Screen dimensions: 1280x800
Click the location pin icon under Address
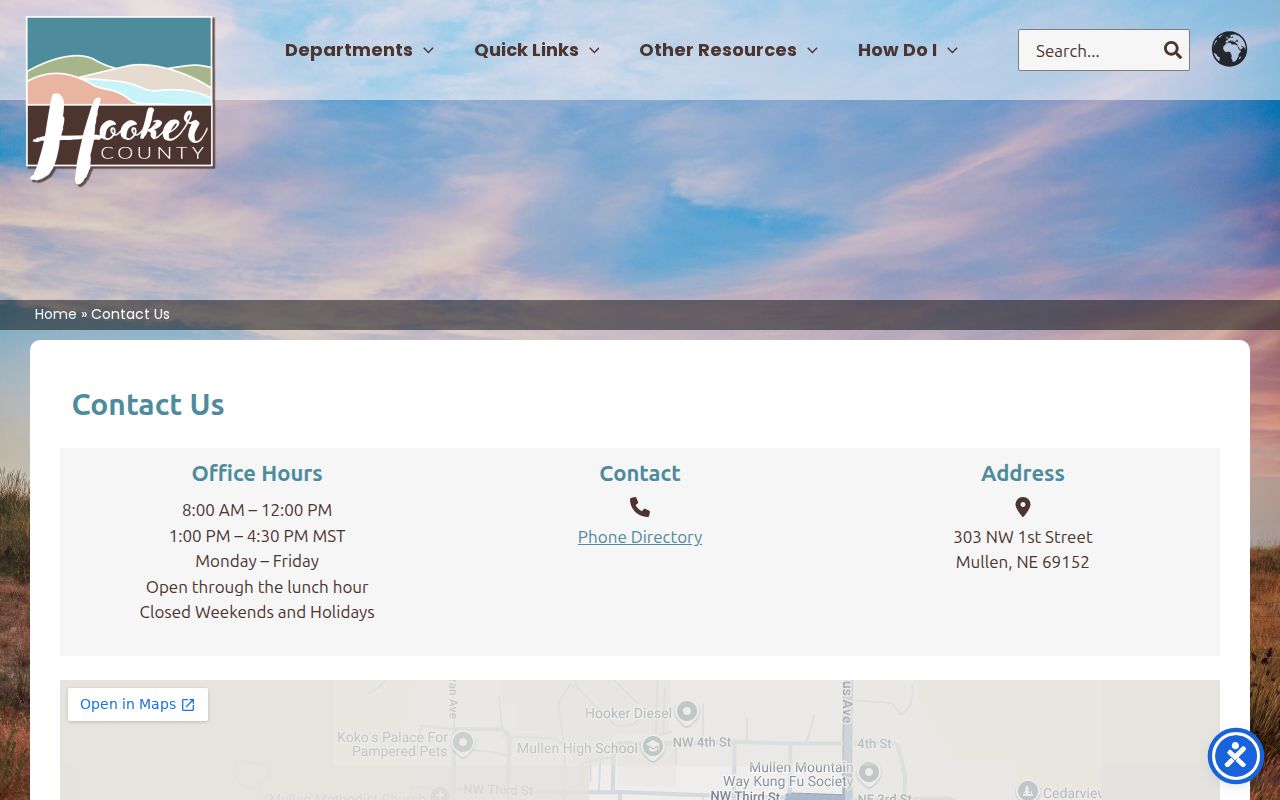click(1023, 507)
